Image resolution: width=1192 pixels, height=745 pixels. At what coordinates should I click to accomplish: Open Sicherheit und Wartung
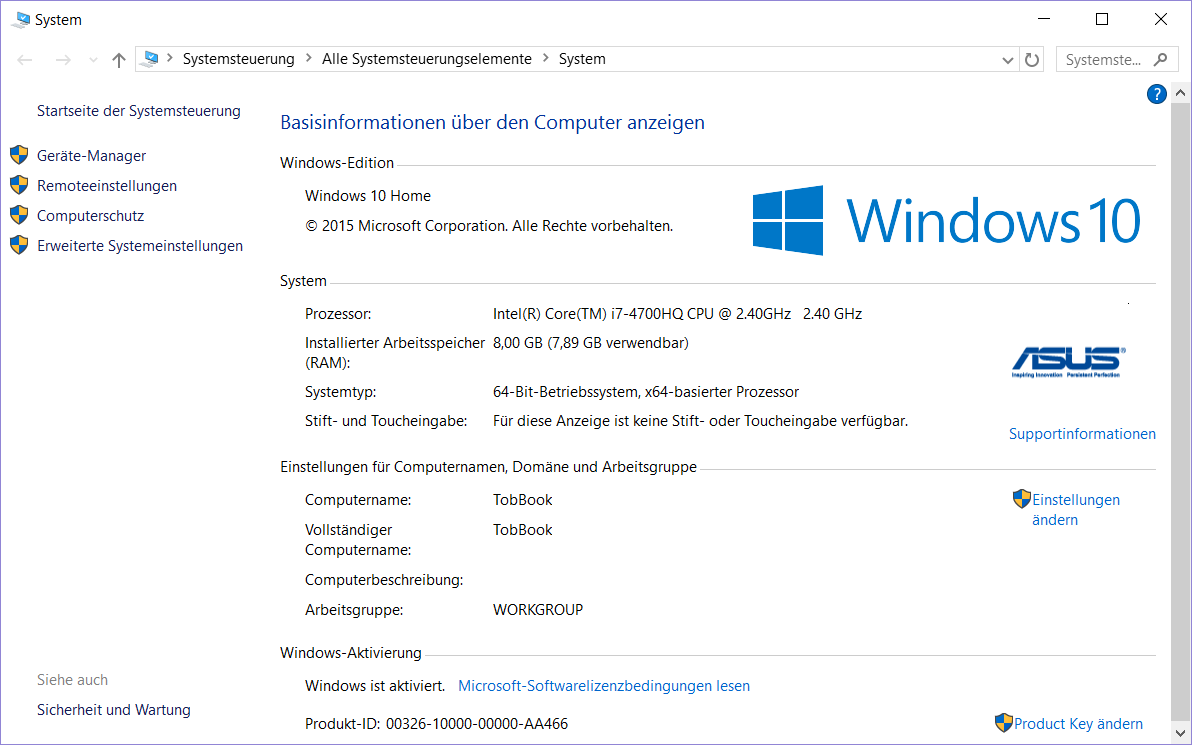tap(113, 710)
